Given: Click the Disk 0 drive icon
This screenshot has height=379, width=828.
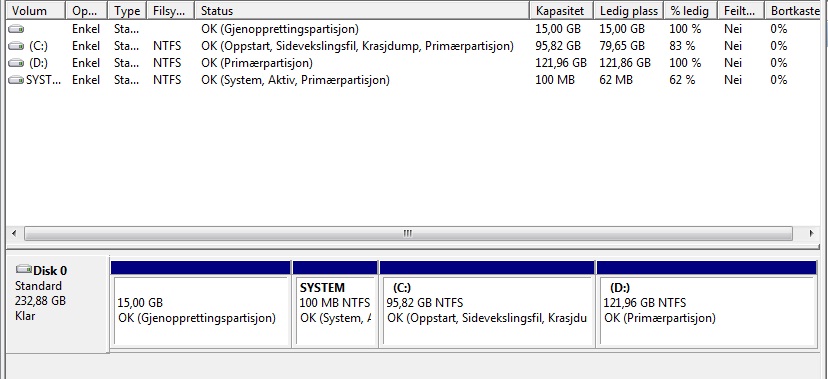Looking at the screenshot, I should tap(24, 269).
